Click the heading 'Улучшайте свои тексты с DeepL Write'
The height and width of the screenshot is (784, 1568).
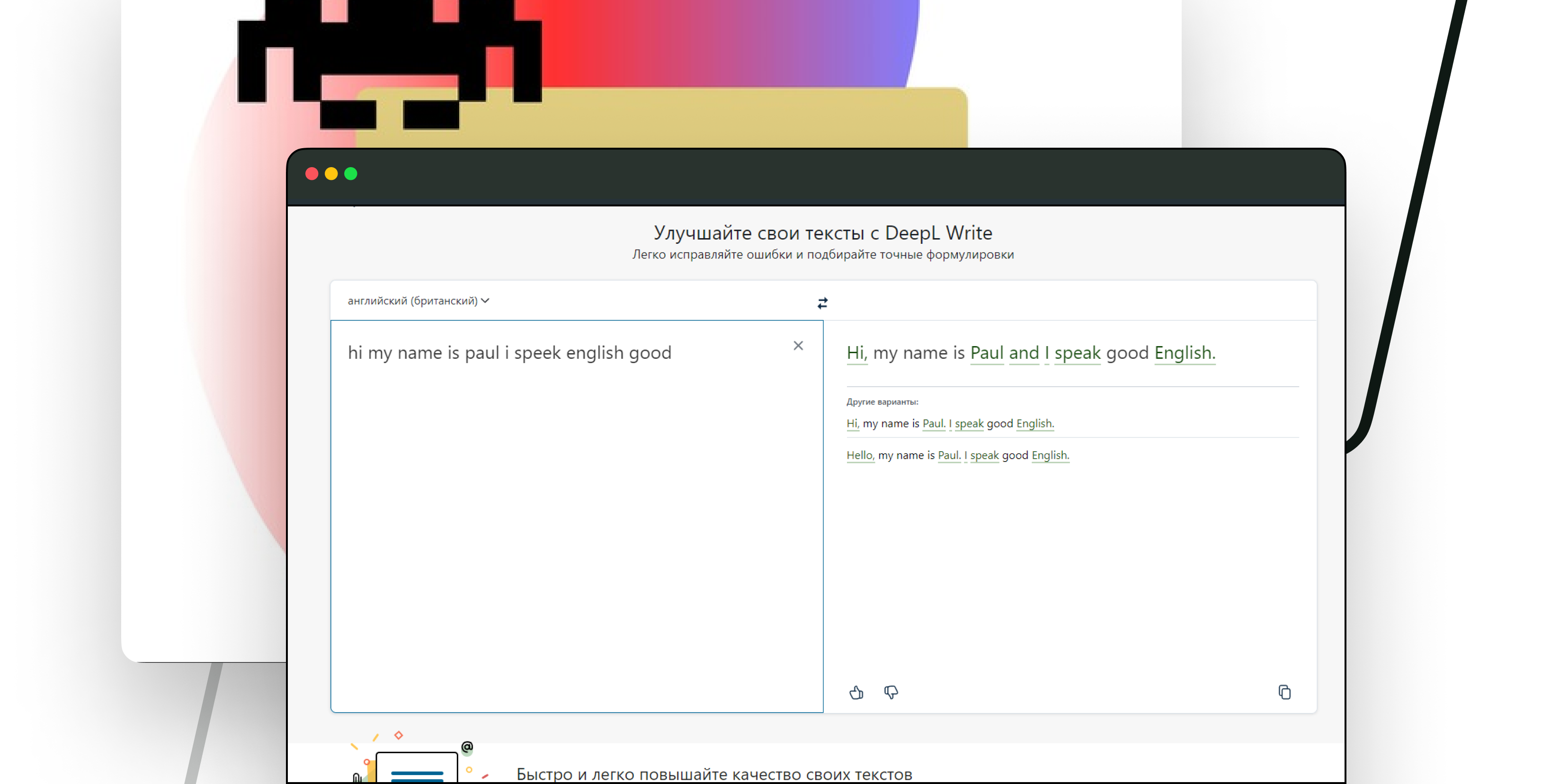pos(822,233)
